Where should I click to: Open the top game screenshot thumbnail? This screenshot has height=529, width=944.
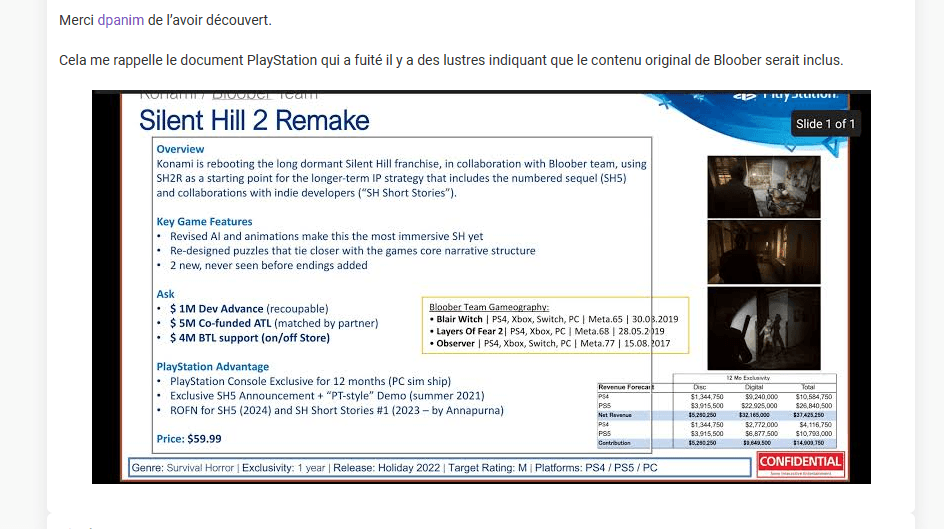(x=763, y=186)
